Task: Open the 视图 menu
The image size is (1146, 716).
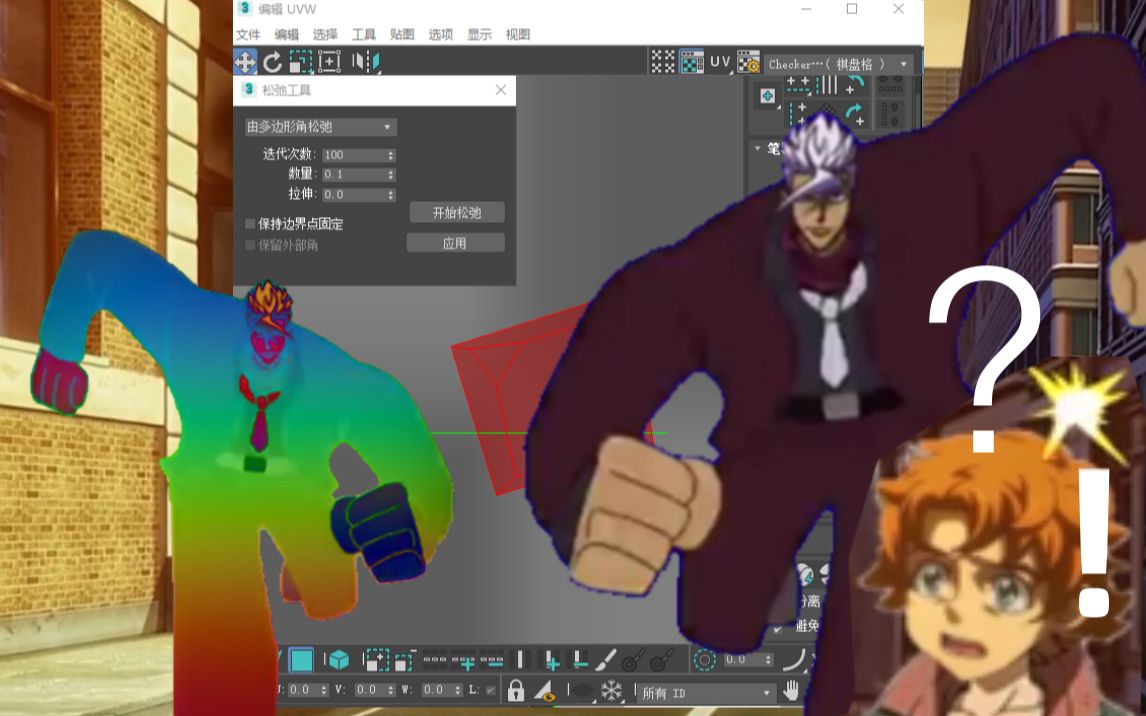Action: pos(518,34)
